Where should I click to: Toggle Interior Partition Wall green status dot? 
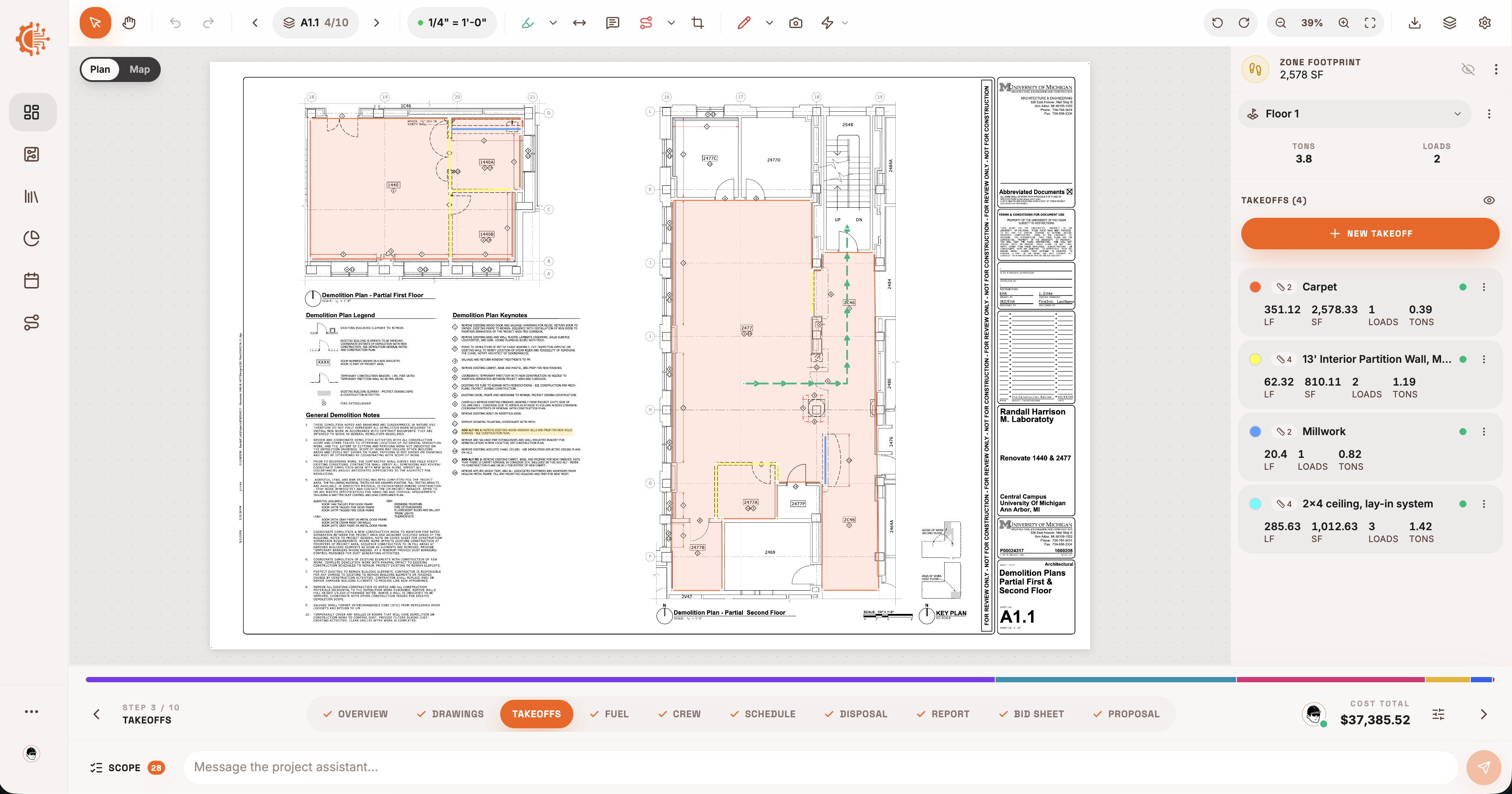(1463, 359)
